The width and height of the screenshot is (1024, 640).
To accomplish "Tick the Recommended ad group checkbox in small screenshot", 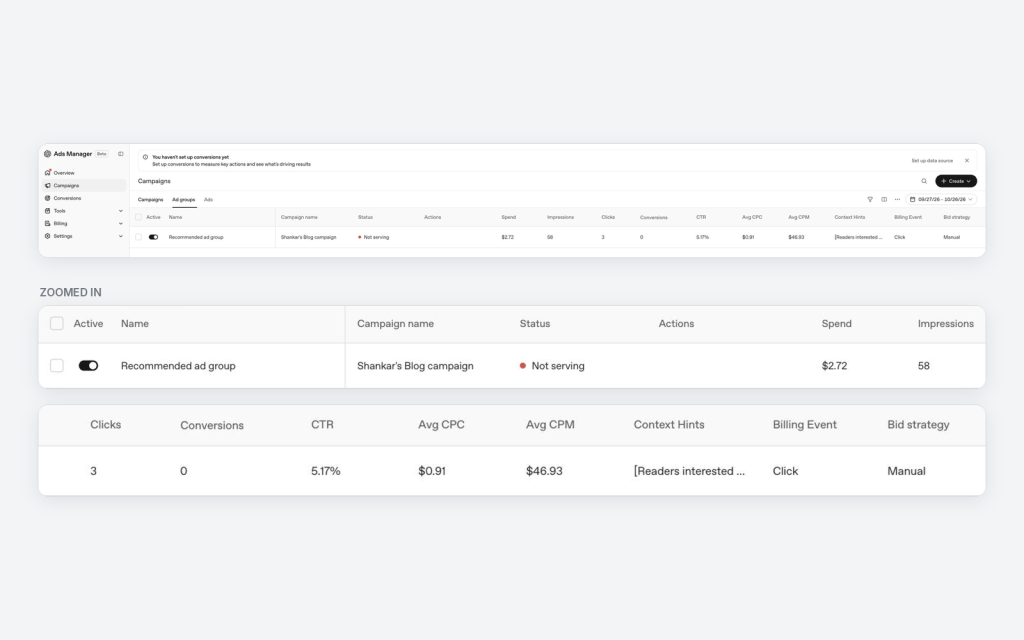I will pyautogui.click(x=138, y=237).
